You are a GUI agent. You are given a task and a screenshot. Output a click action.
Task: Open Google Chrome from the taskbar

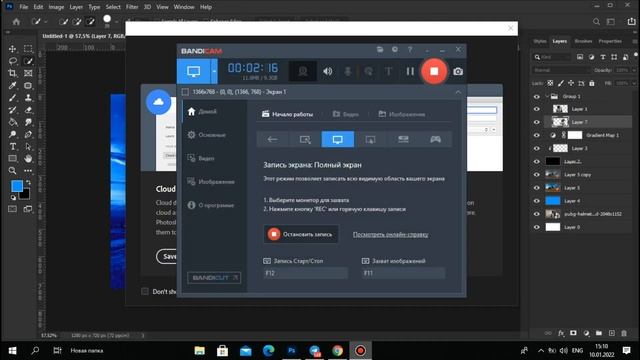click(x=338, y=351)
